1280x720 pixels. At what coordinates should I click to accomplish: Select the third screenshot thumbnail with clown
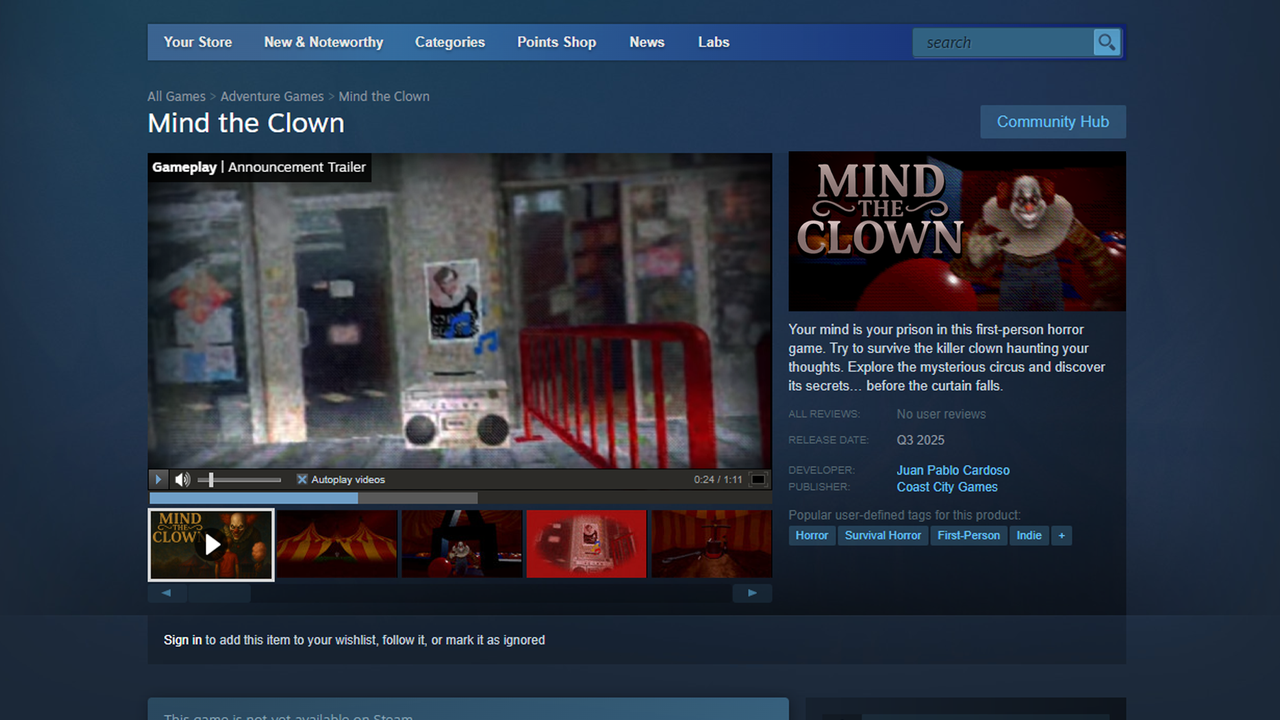[x=462, y=544]
